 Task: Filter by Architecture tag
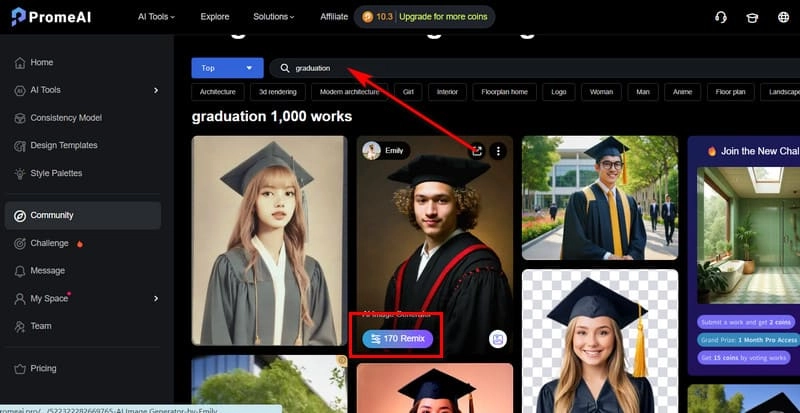[218, 92]
